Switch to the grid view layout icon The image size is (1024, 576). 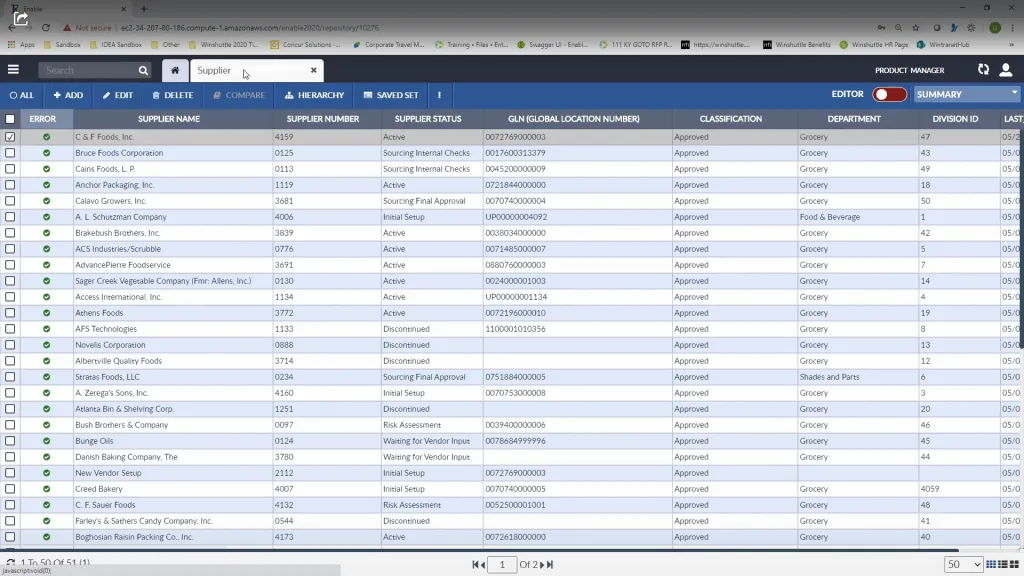(x=991, y=564)
